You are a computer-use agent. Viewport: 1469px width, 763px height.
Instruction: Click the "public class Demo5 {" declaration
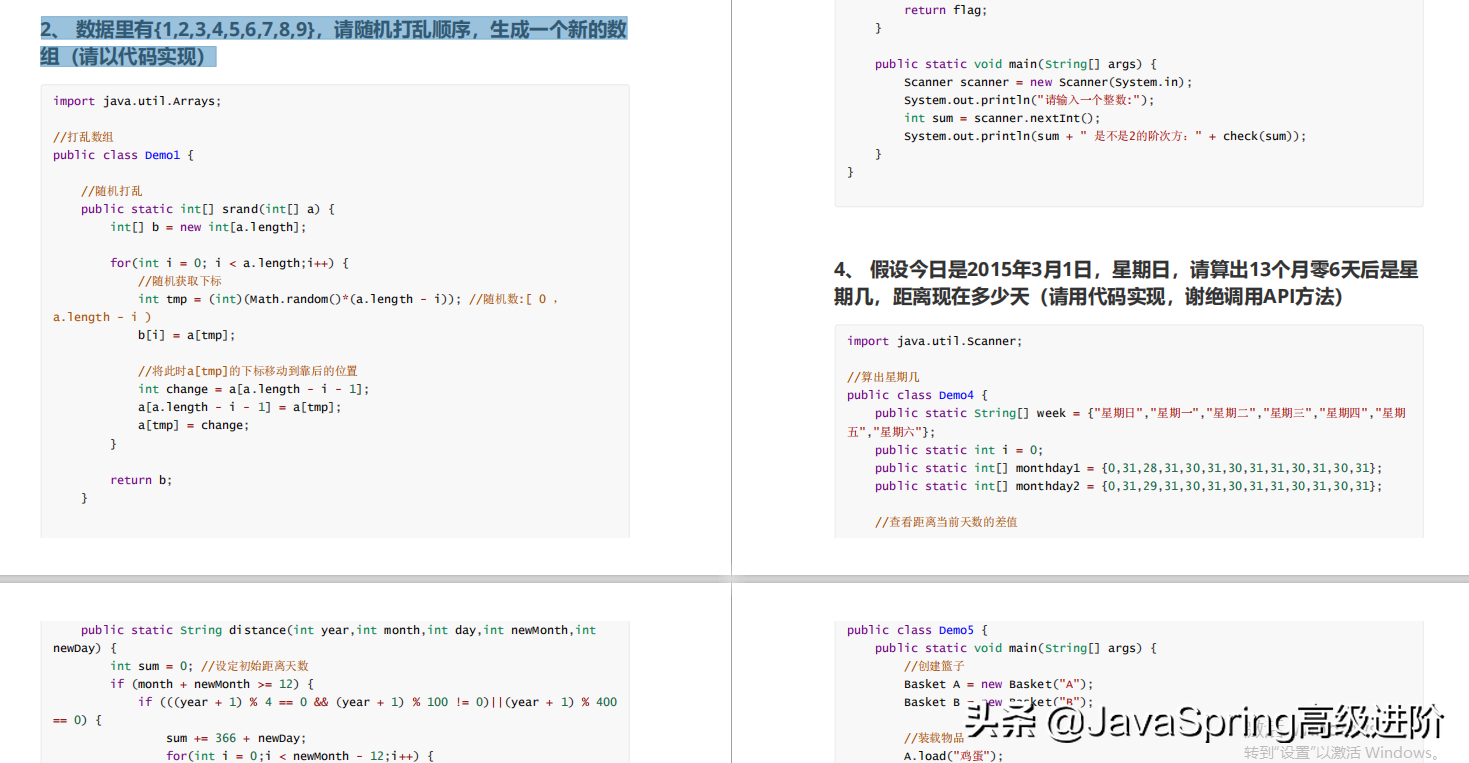pyautogui.click(x=917, y=630)
